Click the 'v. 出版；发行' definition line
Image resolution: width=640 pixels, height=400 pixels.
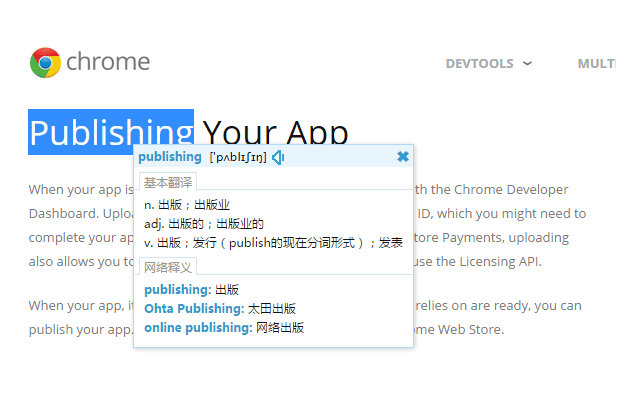[x=273, y=243]
